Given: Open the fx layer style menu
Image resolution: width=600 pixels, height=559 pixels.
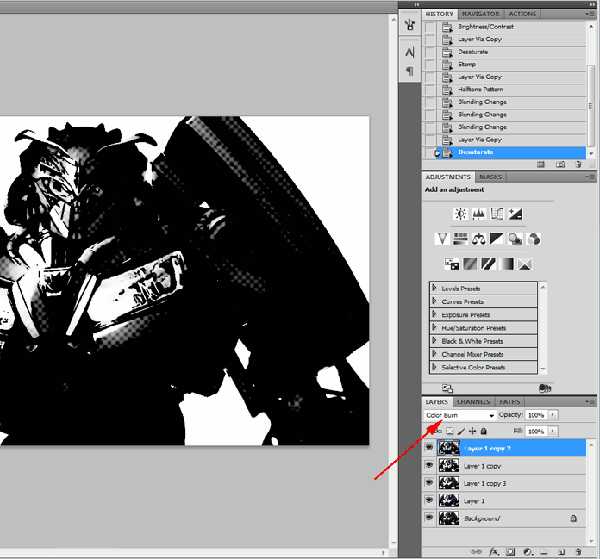Looking at the screenshot, I should coord(494,552).
